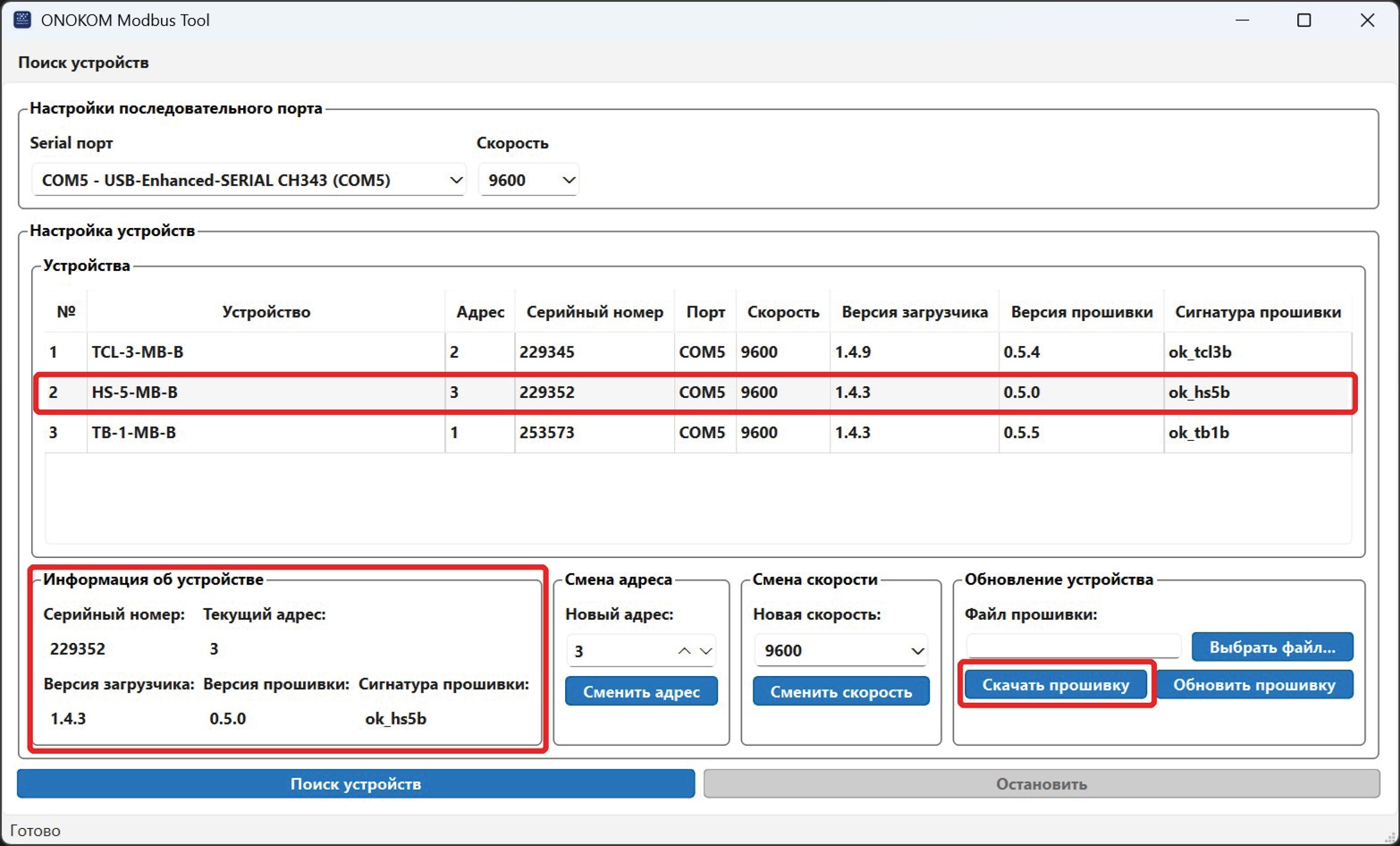Sort by the Версия прошивки column header

pyautogui.click(x=1081, y=312)
